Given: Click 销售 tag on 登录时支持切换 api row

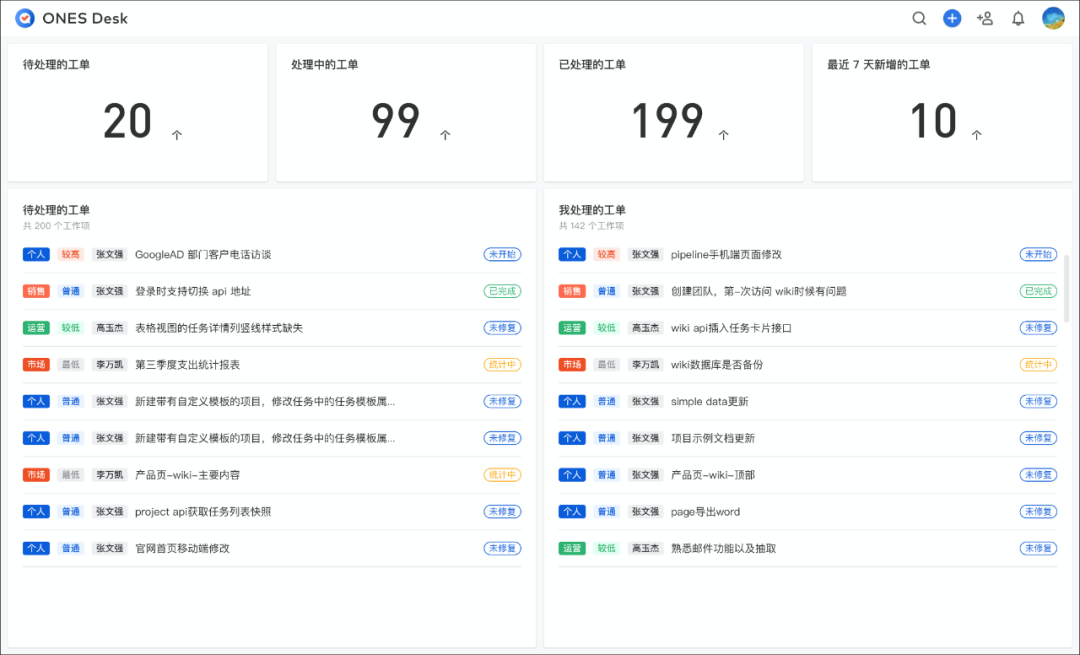Looking at the screenshot, I should tap(37, 291).
